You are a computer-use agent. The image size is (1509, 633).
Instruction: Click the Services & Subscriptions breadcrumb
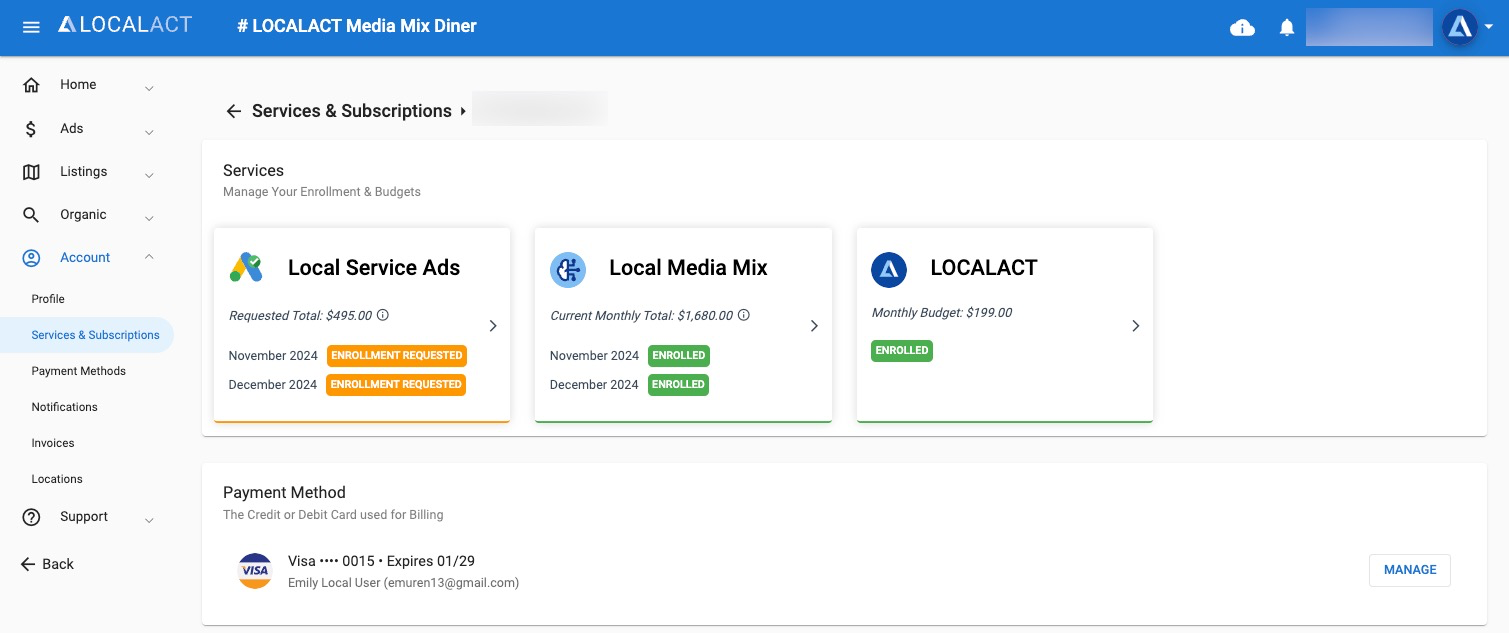(352, 111)
